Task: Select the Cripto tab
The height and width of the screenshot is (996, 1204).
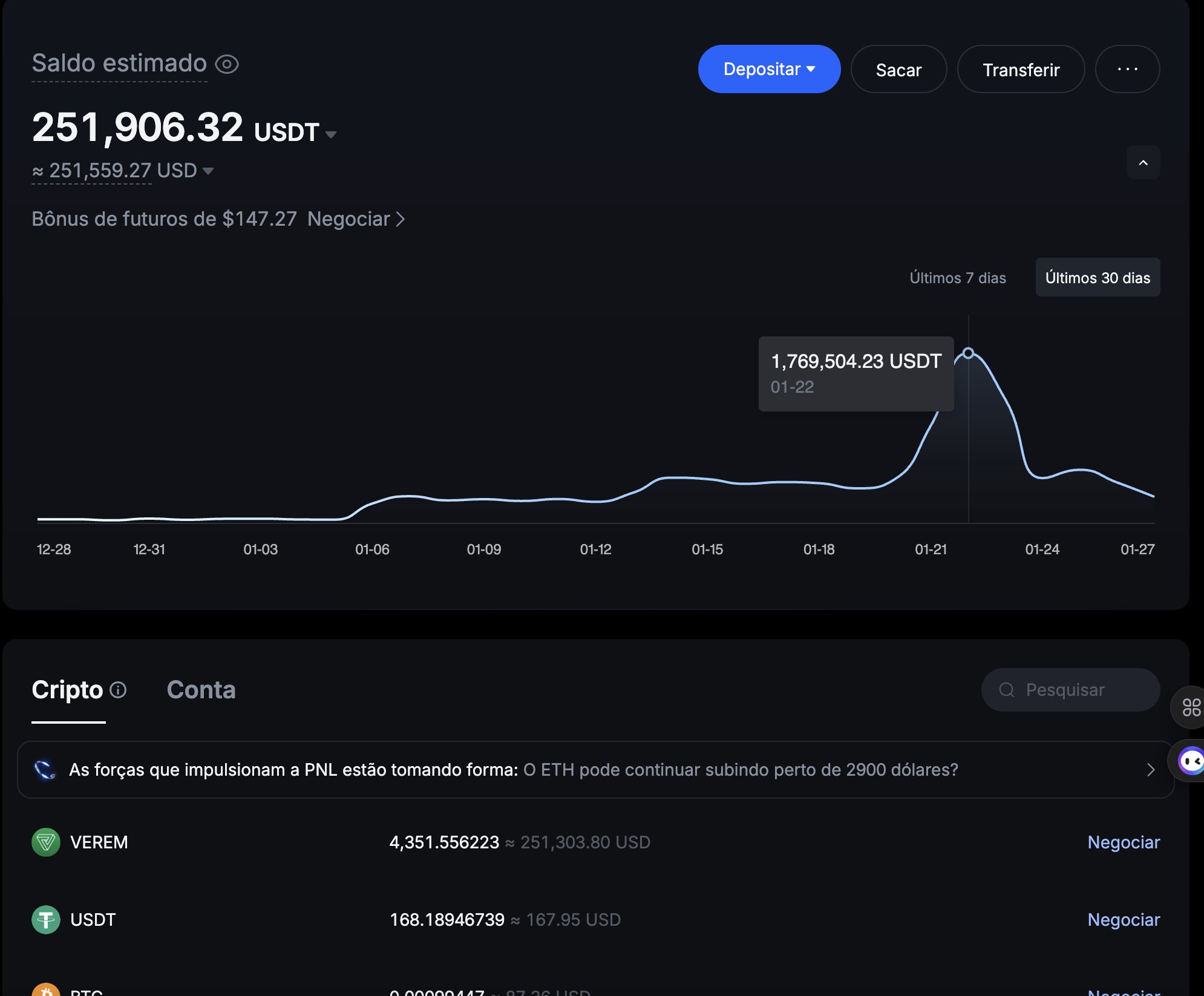Action: pos(67,690)
